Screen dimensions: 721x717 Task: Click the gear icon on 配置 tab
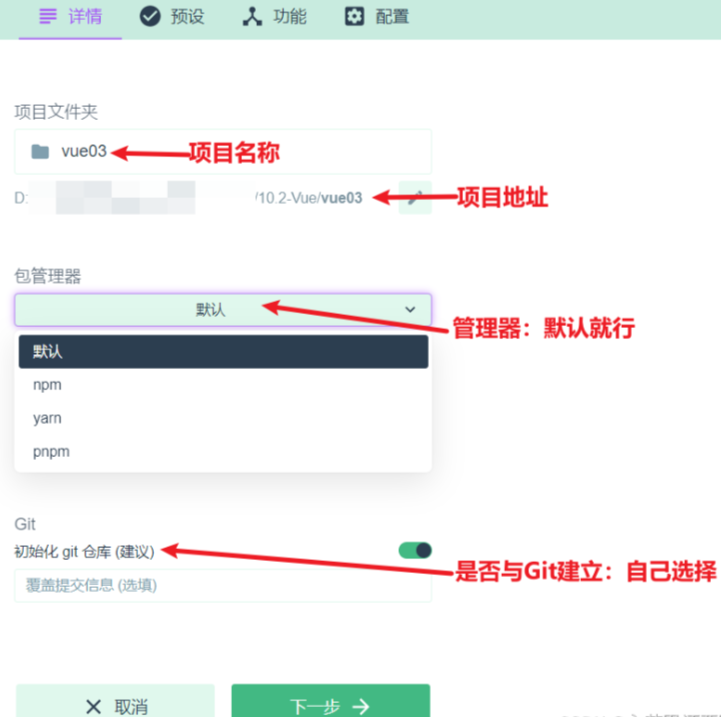click(354, 17)
